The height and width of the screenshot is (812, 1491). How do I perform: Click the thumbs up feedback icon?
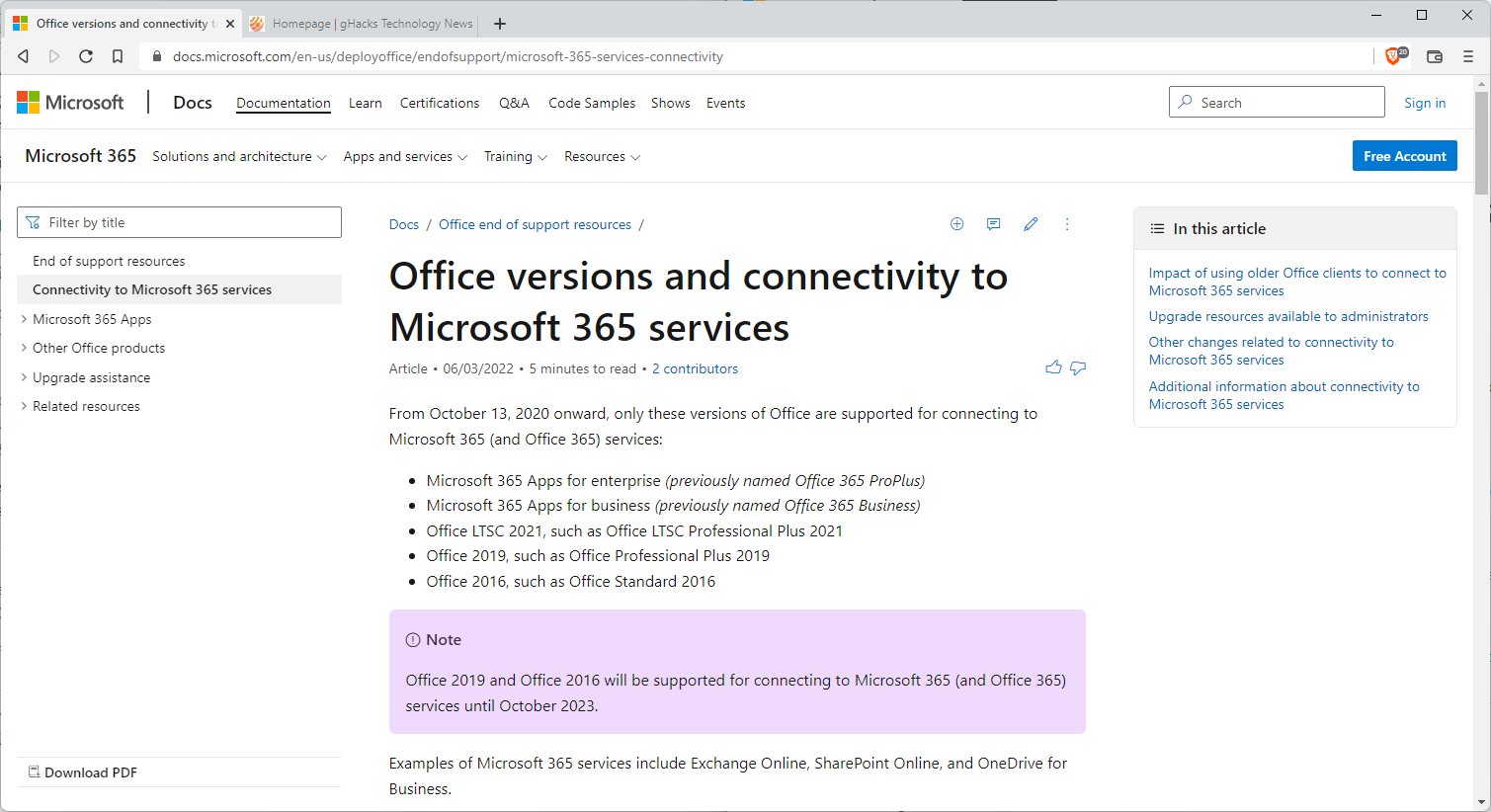tap(1053, 367)
